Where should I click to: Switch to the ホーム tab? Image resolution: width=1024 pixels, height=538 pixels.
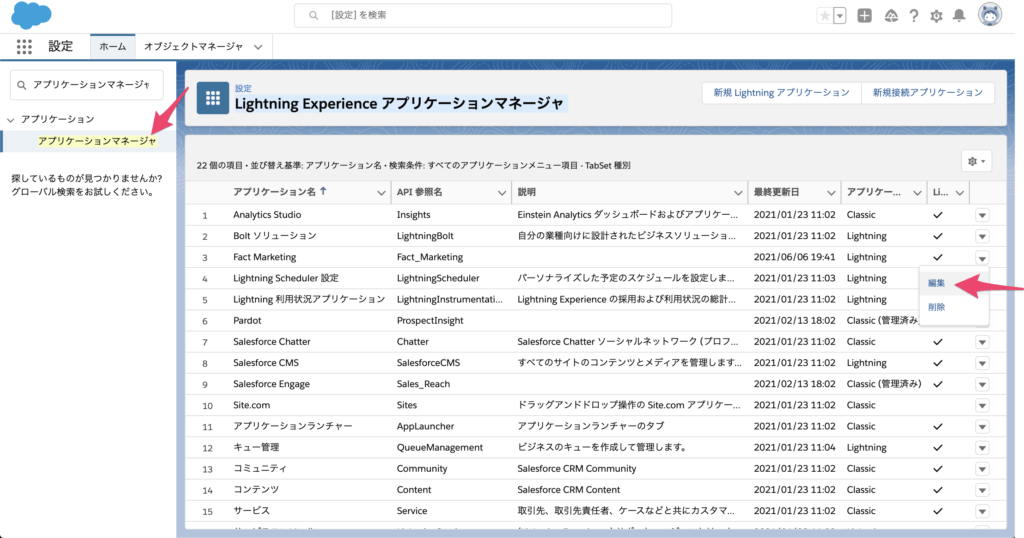pos(112,46)
